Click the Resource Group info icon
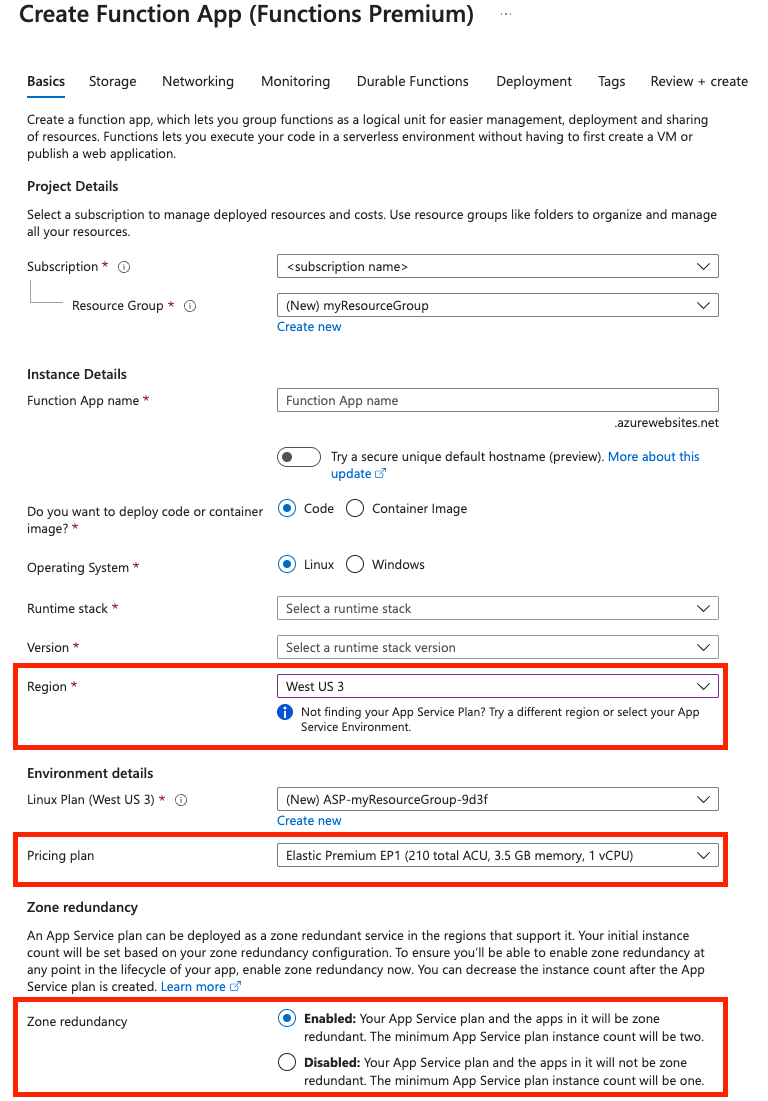The width and height of the screenshot is (768, 1101). tap(190, 305)
